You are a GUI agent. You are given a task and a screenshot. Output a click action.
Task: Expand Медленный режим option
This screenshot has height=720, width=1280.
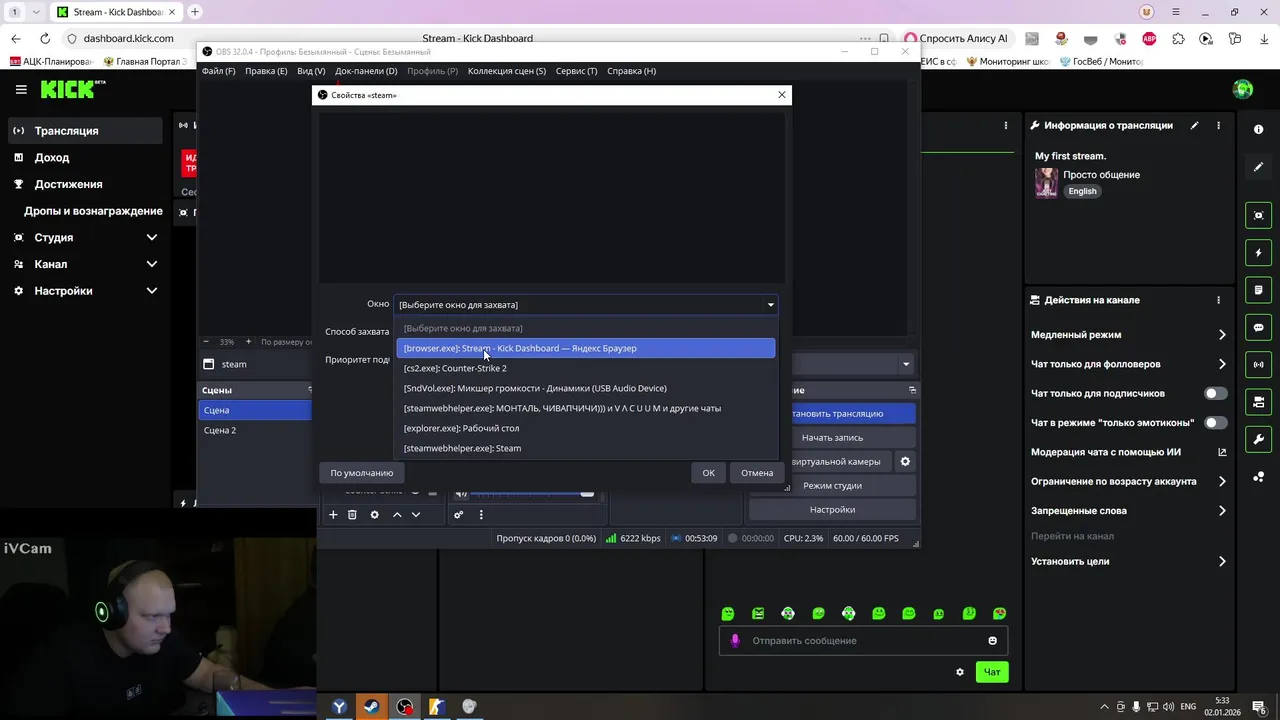point(1222,335)
